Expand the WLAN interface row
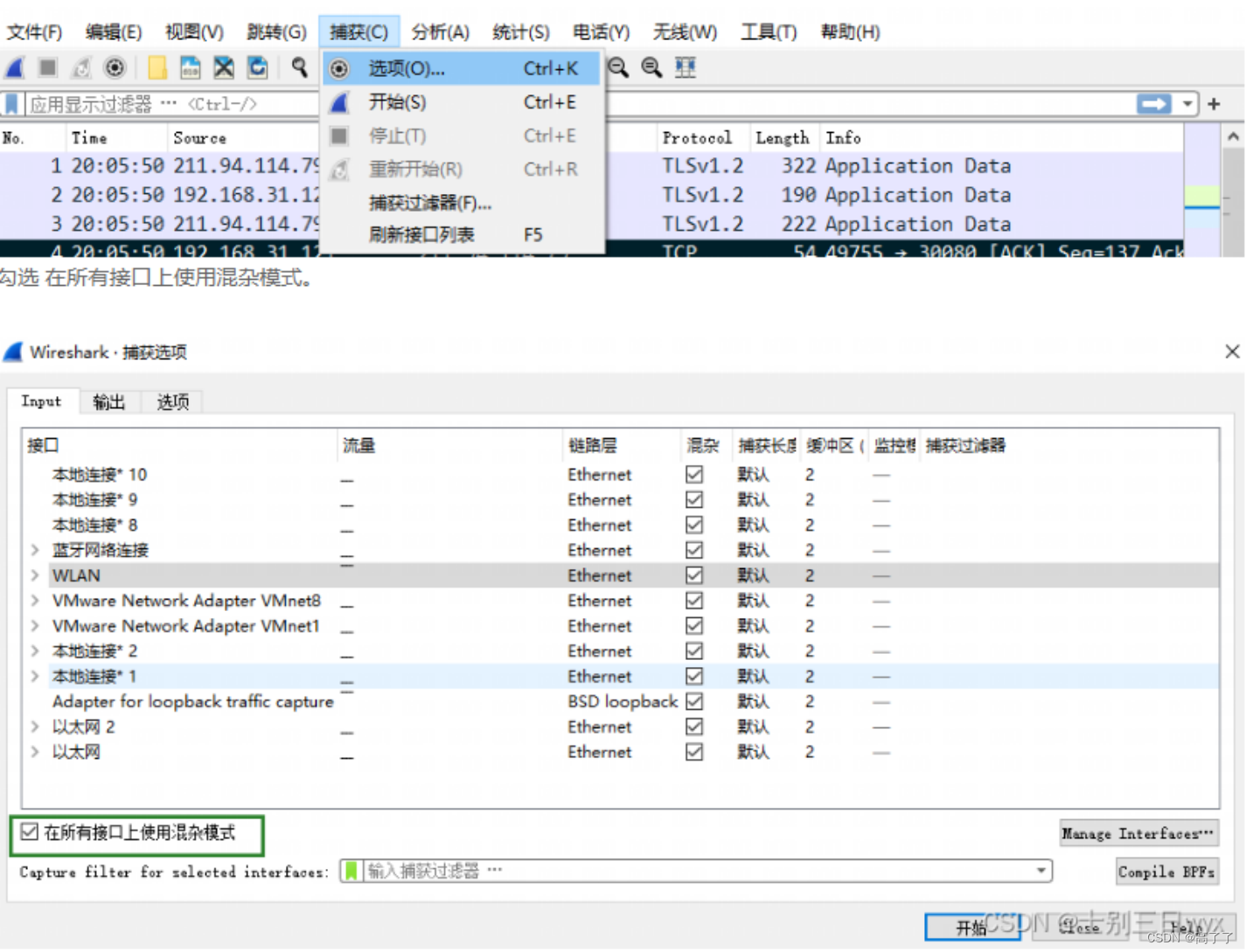Image resolution: width=1246 pixels, height=952 pixels. (x=35, y=575)
